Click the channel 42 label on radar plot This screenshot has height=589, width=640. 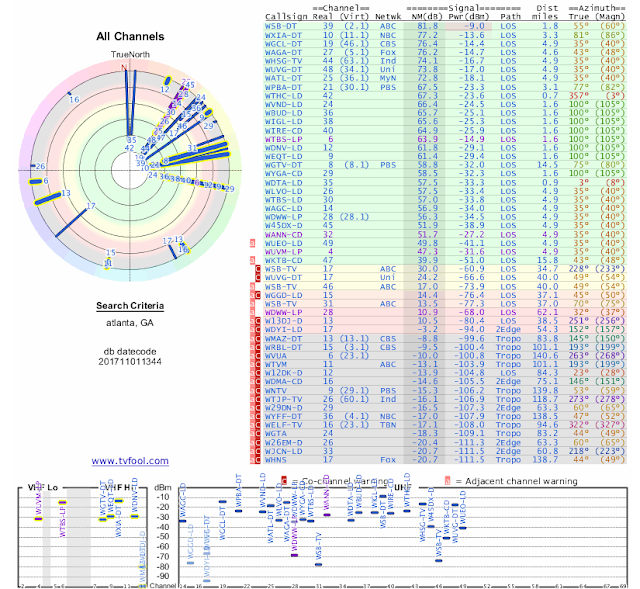(129, 148)
